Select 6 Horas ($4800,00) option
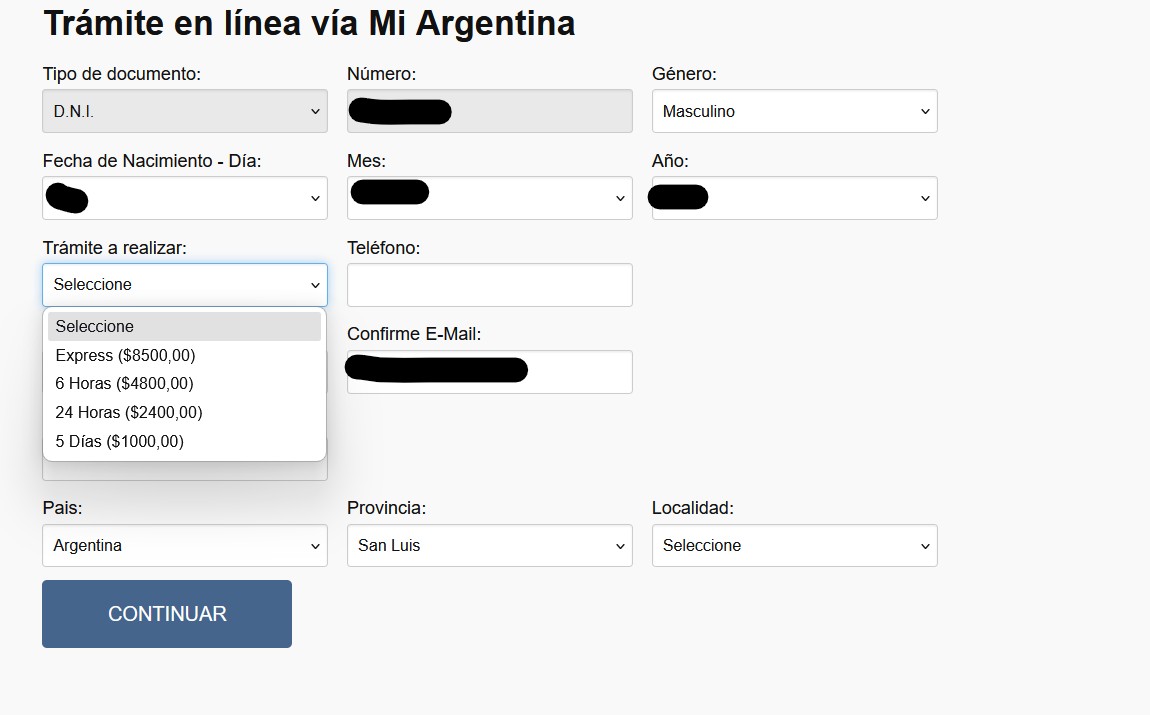Image resolution: width=1150 pixels, height=715 pixels. [x=185, y=384]
